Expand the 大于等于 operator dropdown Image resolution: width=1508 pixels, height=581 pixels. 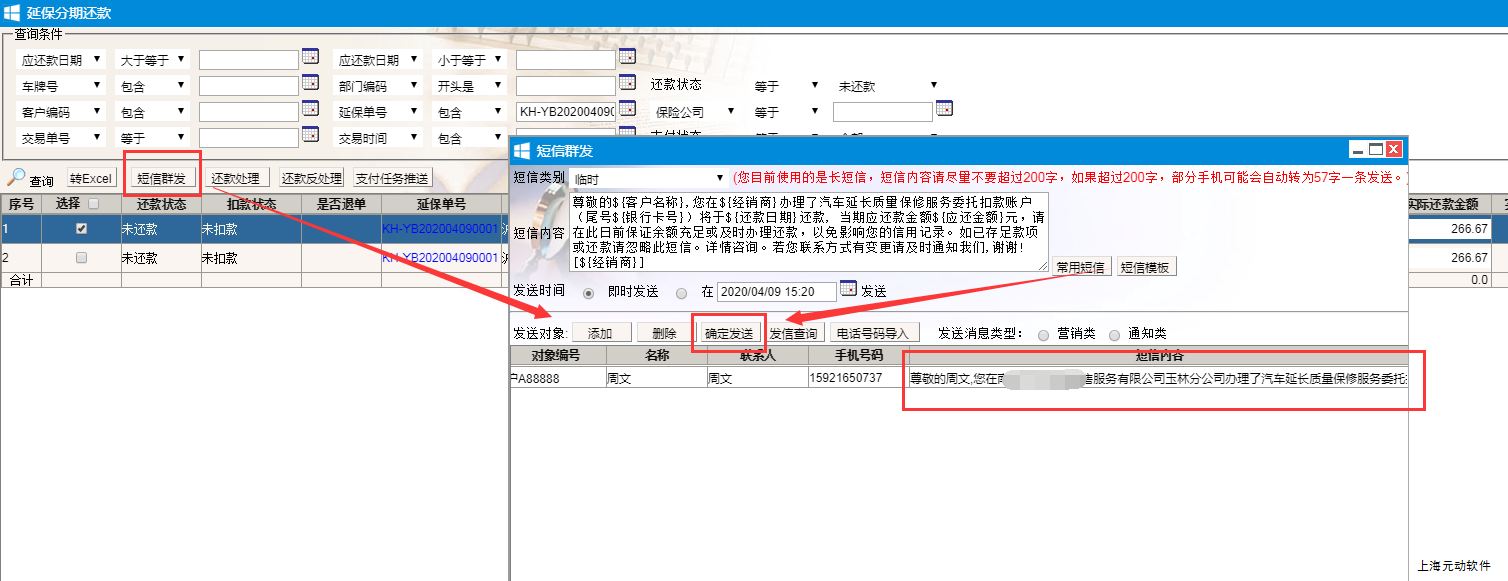tap(152, 60)
